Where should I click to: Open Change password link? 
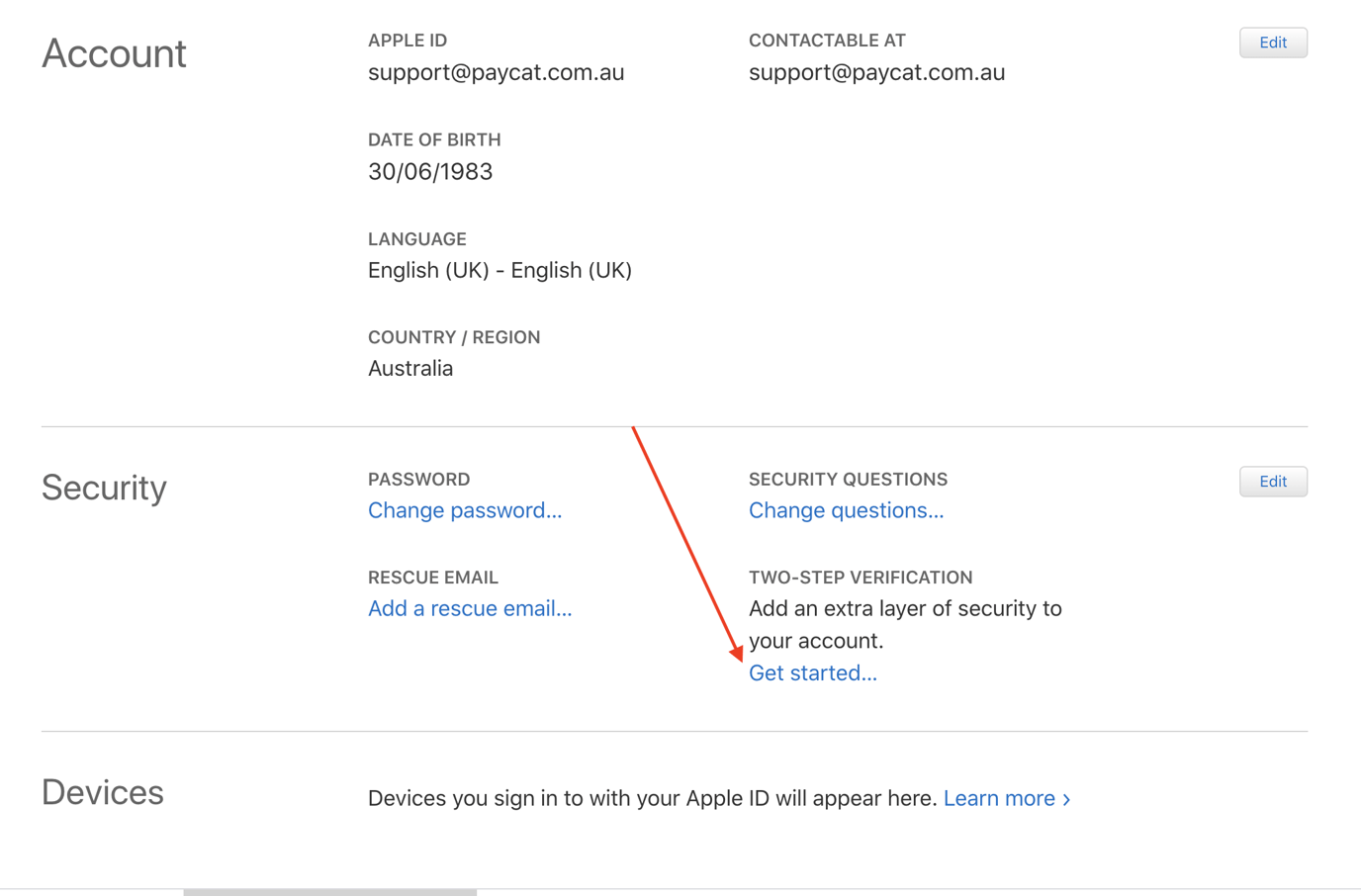click(x=465, y=510)
